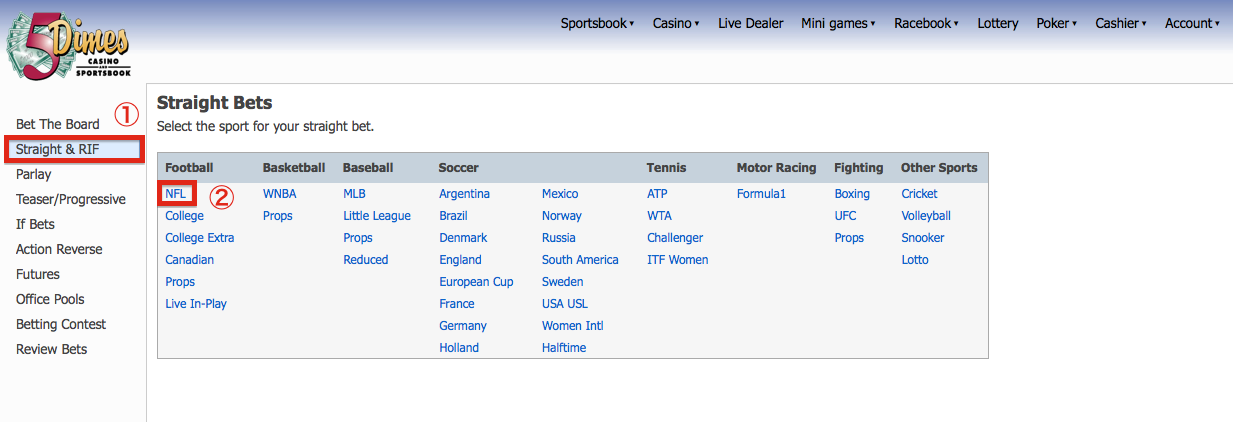Viewport: 1233px width, 422px height.
Task: Open the Racebook dropdown
Action: point(926,23)
